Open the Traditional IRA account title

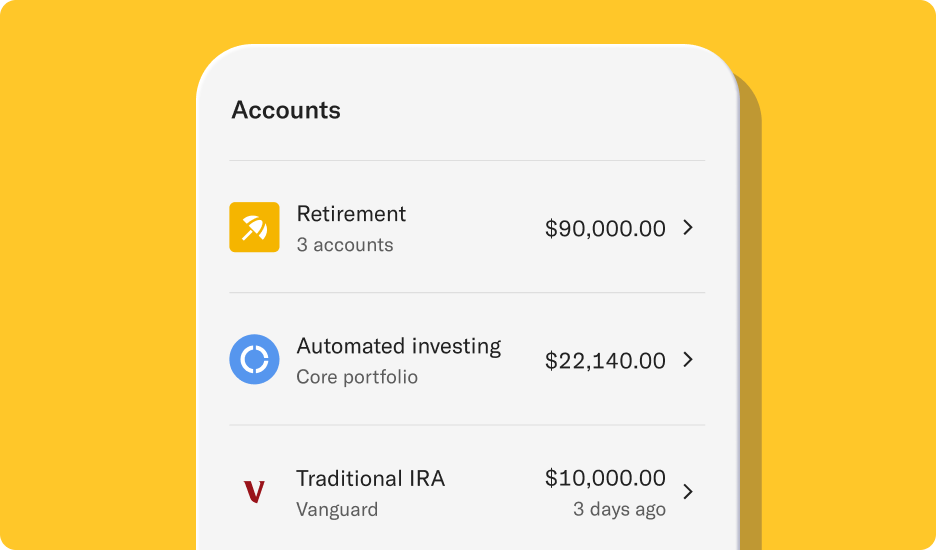point(370,478)
